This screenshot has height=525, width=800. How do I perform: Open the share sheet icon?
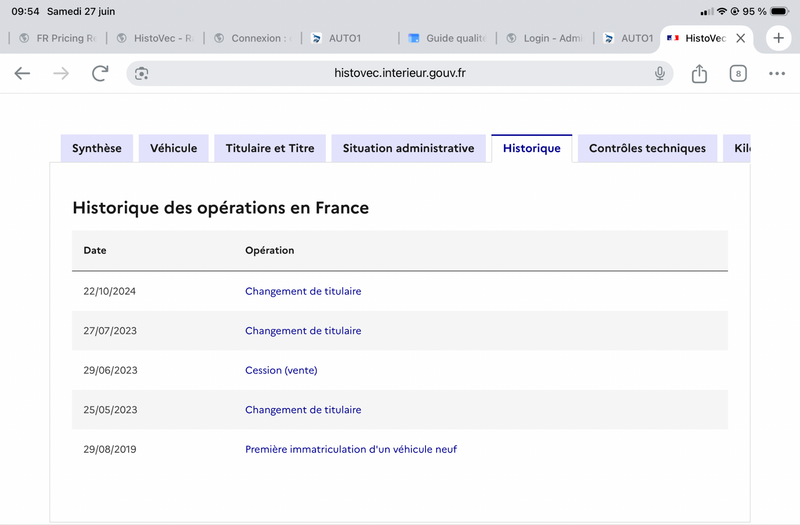[699, 73]
